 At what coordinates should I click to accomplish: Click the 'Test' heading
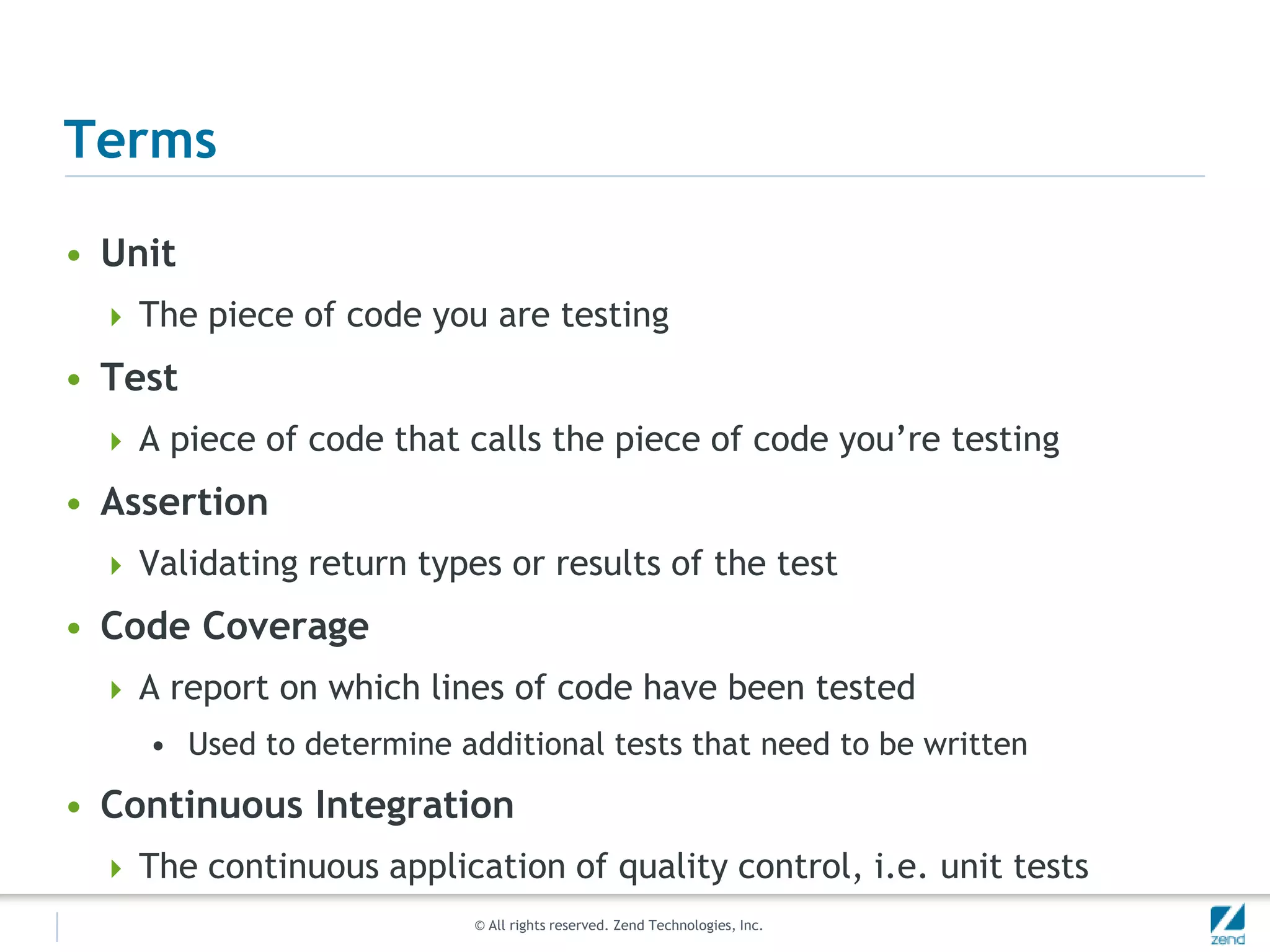pos(140,377)
